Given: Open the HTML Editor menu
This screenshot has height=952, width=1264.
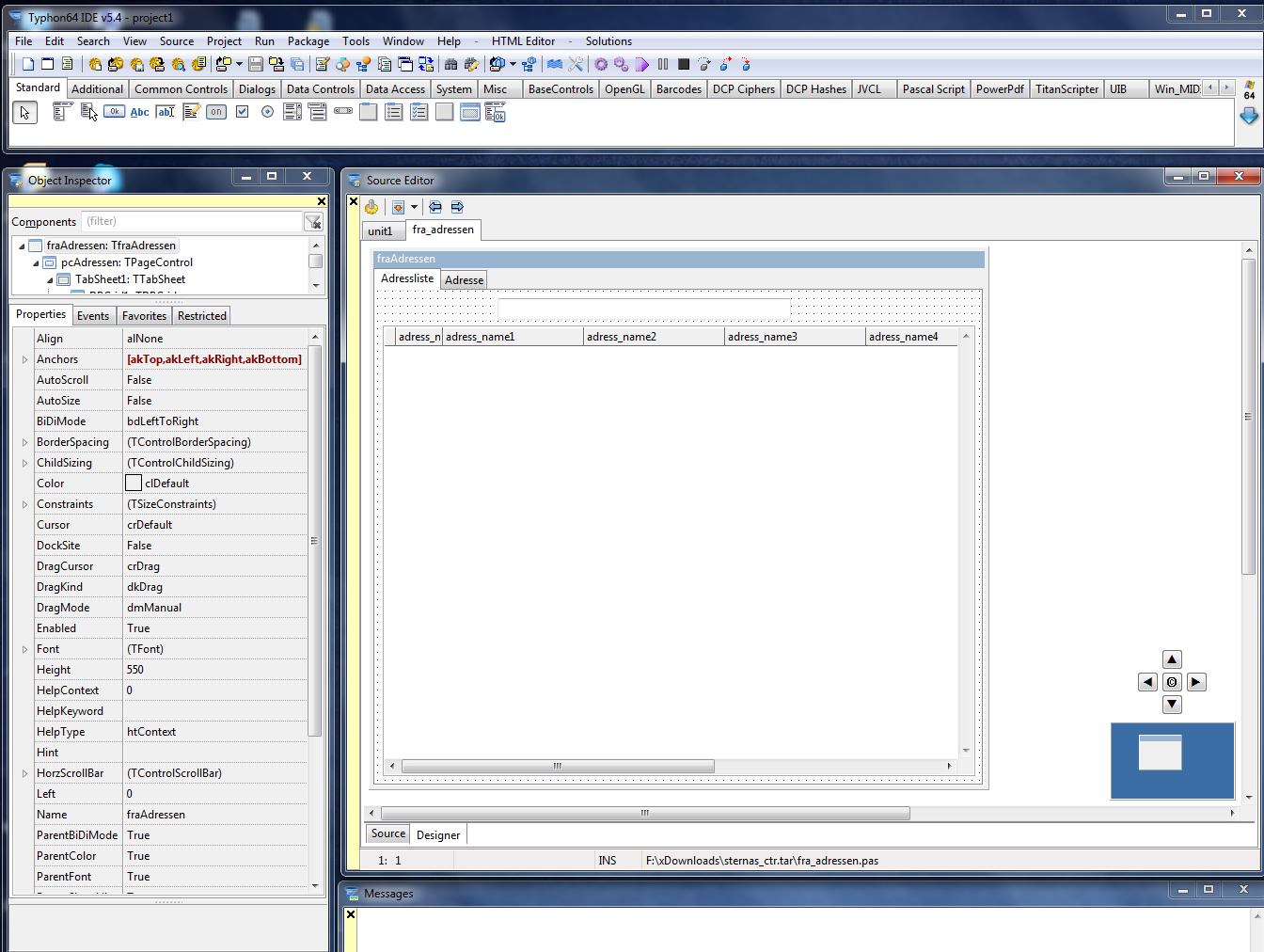Looking at the screenshot, I should 523,41.
